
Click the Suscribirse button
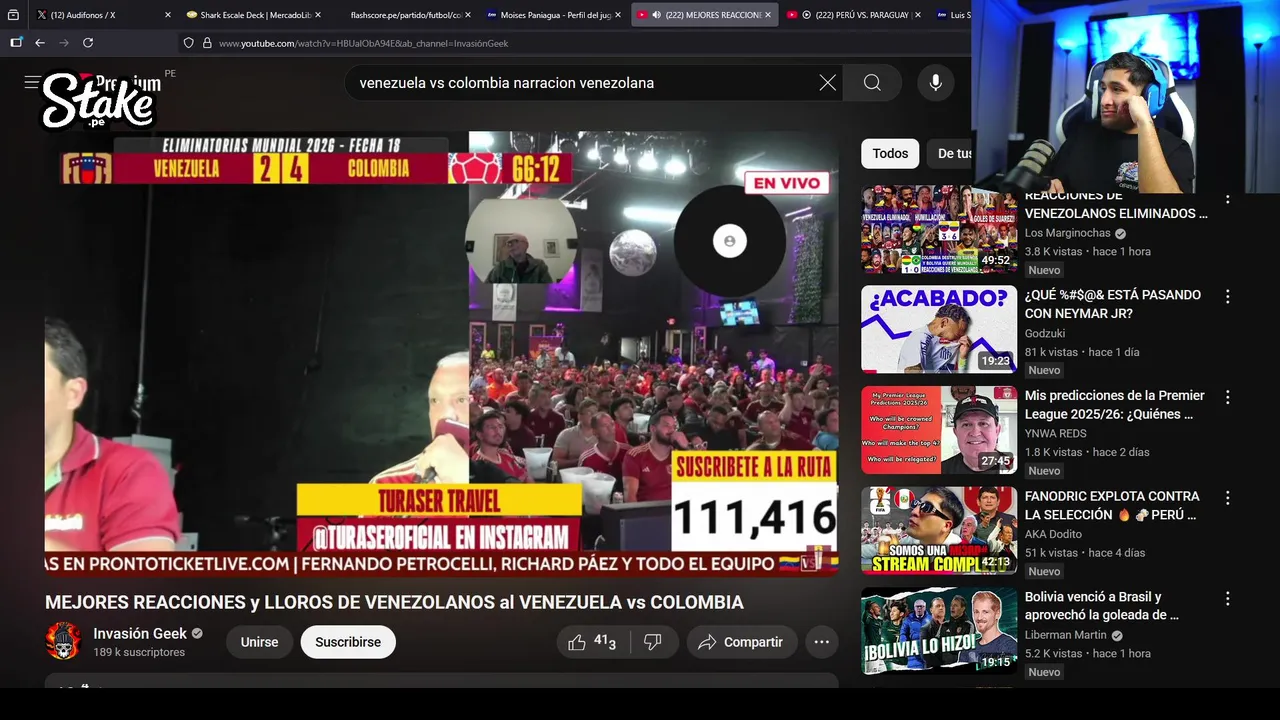[348, 642]
